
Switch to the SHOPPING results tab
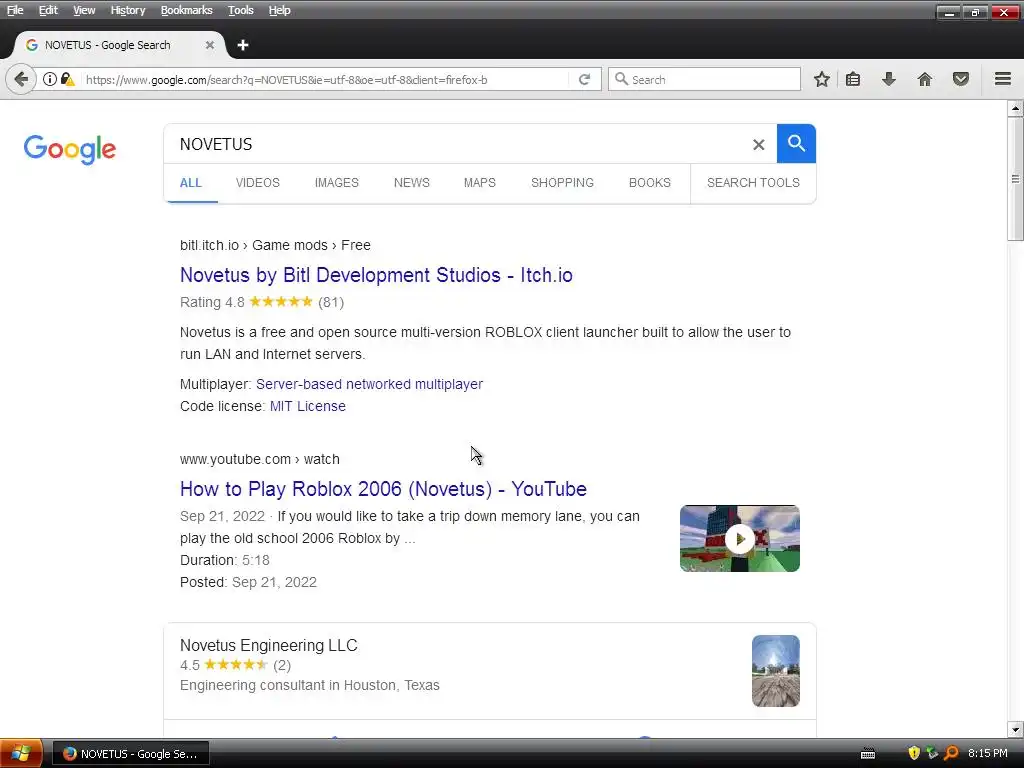pos(562,183)
